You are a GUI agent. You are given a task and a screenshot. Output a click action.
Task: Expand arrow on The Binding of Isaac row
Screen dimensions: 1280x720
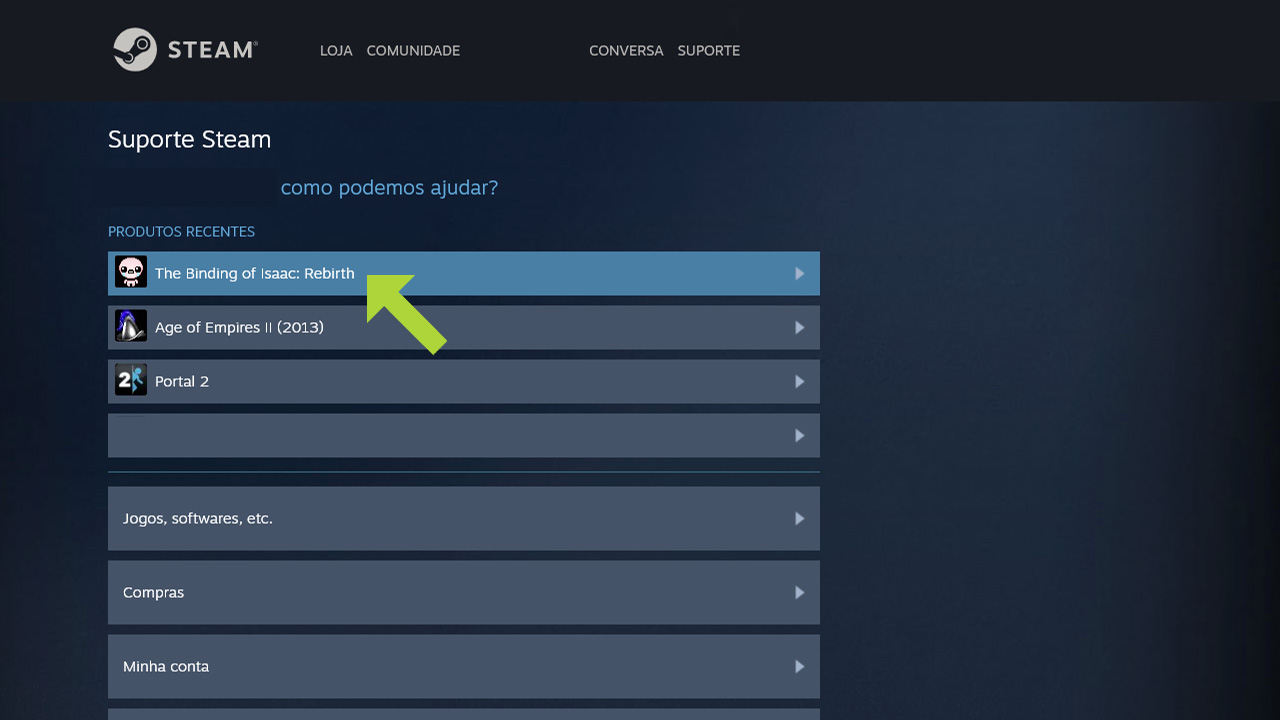point(799,273)
